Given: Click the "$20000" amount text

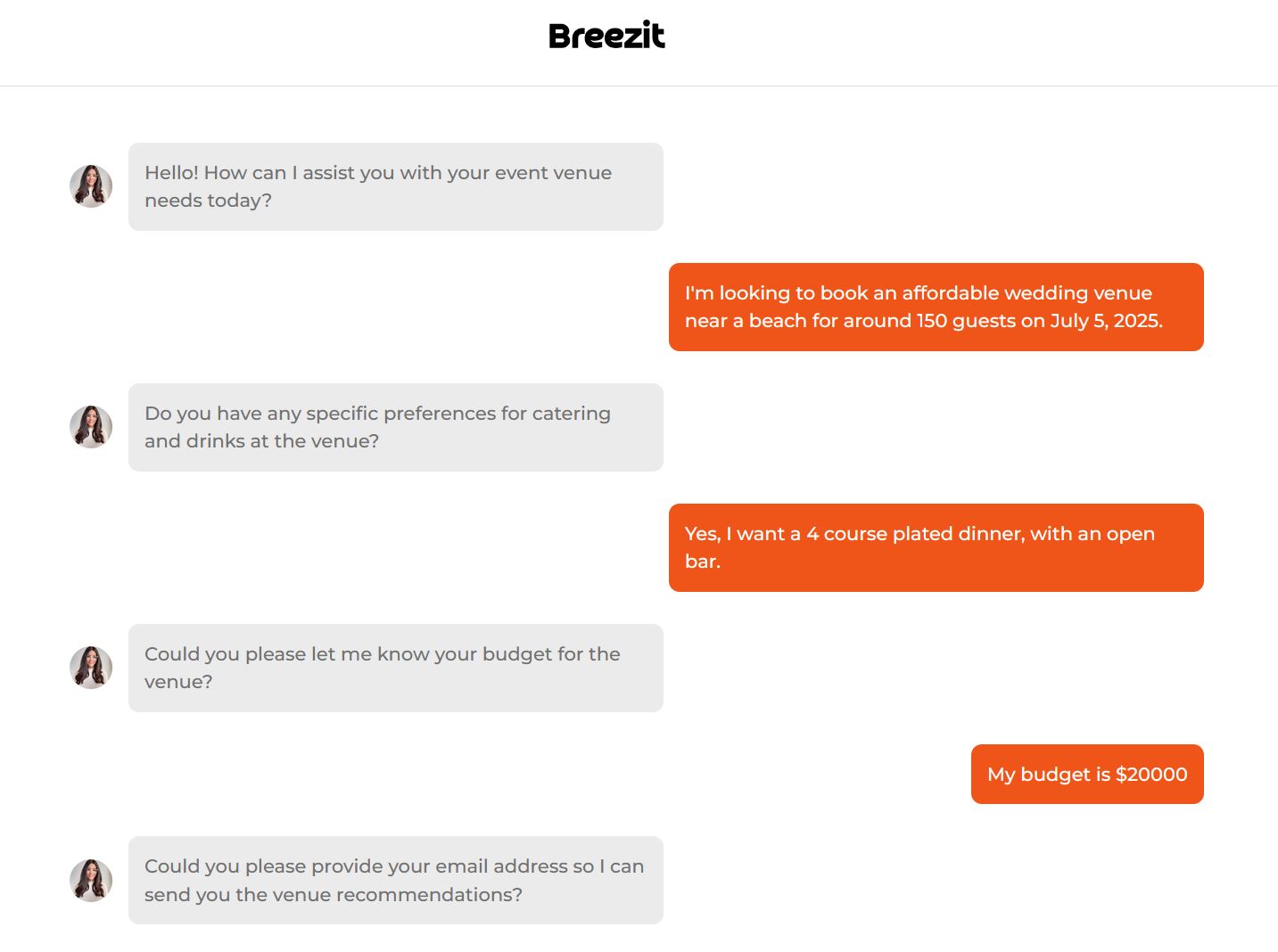Looking at the screenshot, I should (x=1151, y=775).
